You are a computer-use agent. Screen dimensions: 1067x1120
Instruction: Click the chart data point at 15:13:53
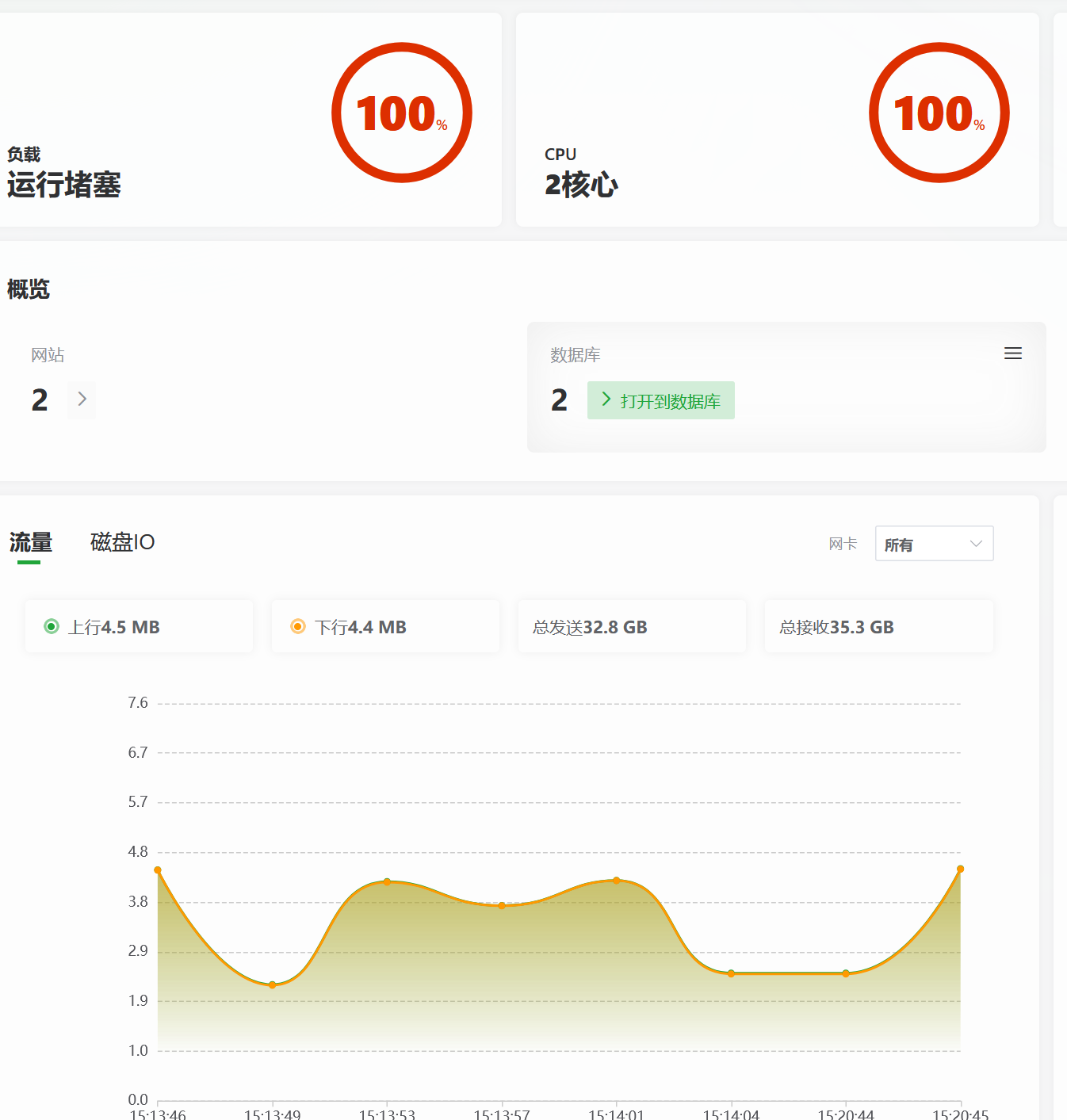387,881
